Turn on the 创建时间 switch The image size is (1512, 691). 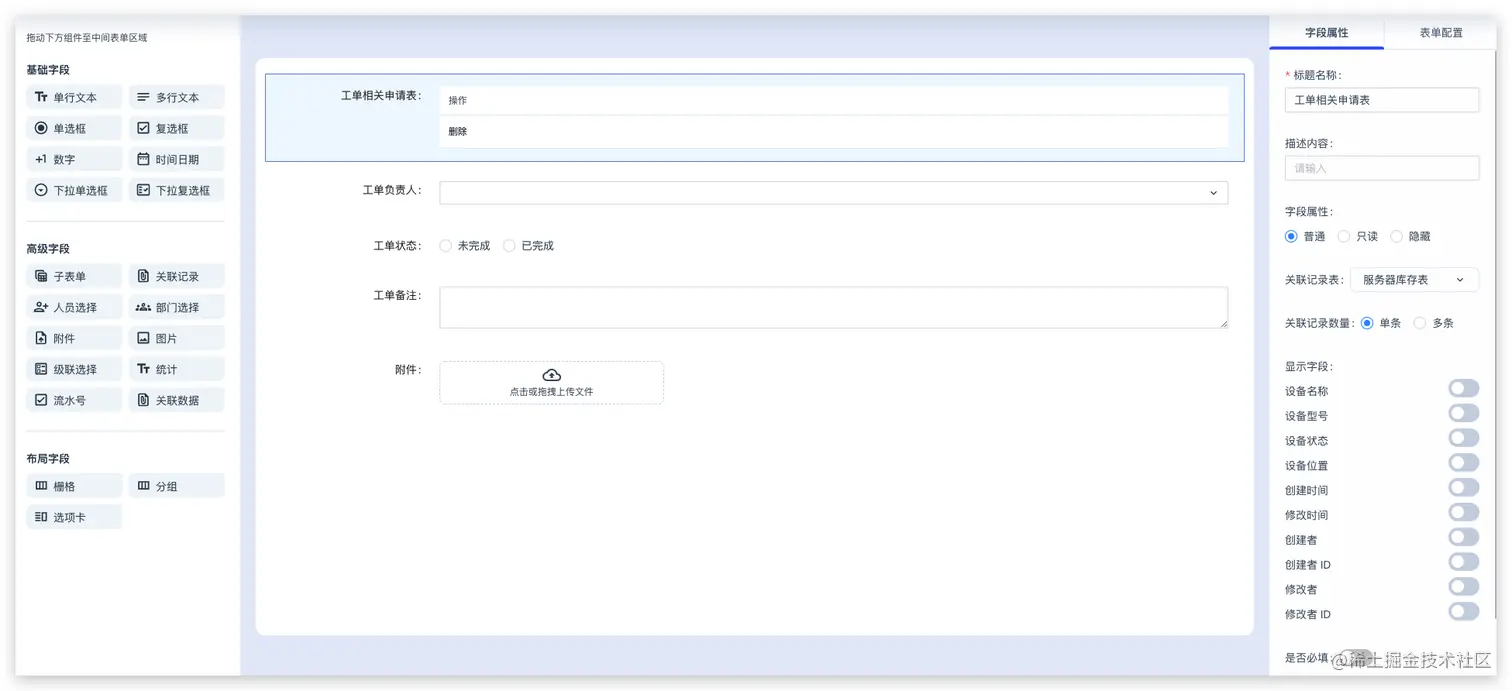(1463, 488)
